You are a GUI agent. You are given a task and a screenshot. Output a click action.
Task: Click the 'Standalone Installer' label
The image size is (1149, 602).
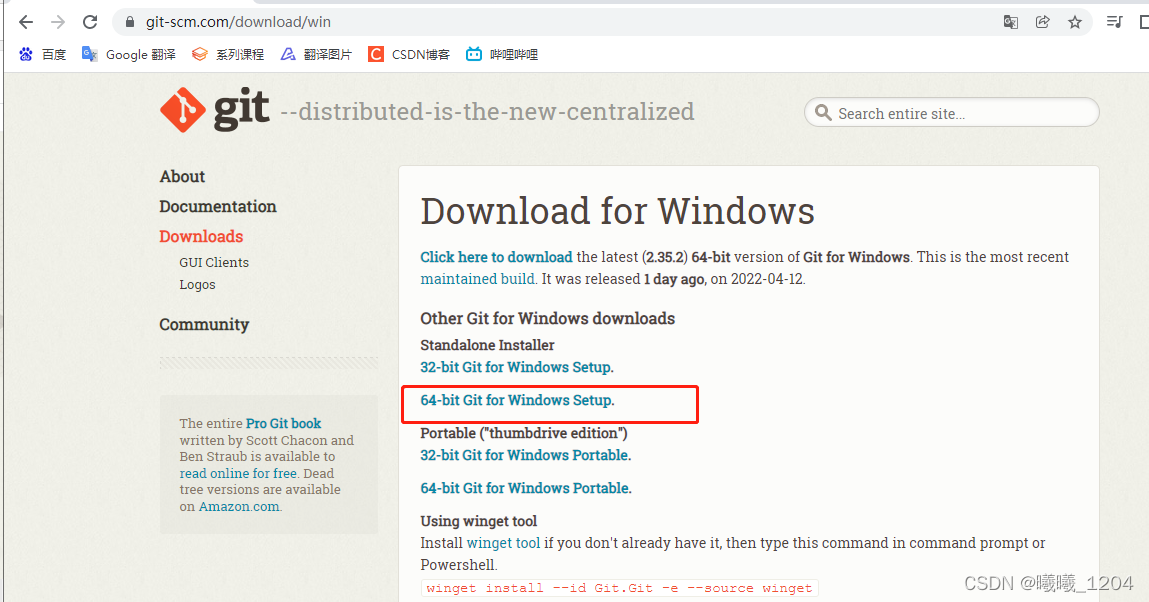pos(487,345)
